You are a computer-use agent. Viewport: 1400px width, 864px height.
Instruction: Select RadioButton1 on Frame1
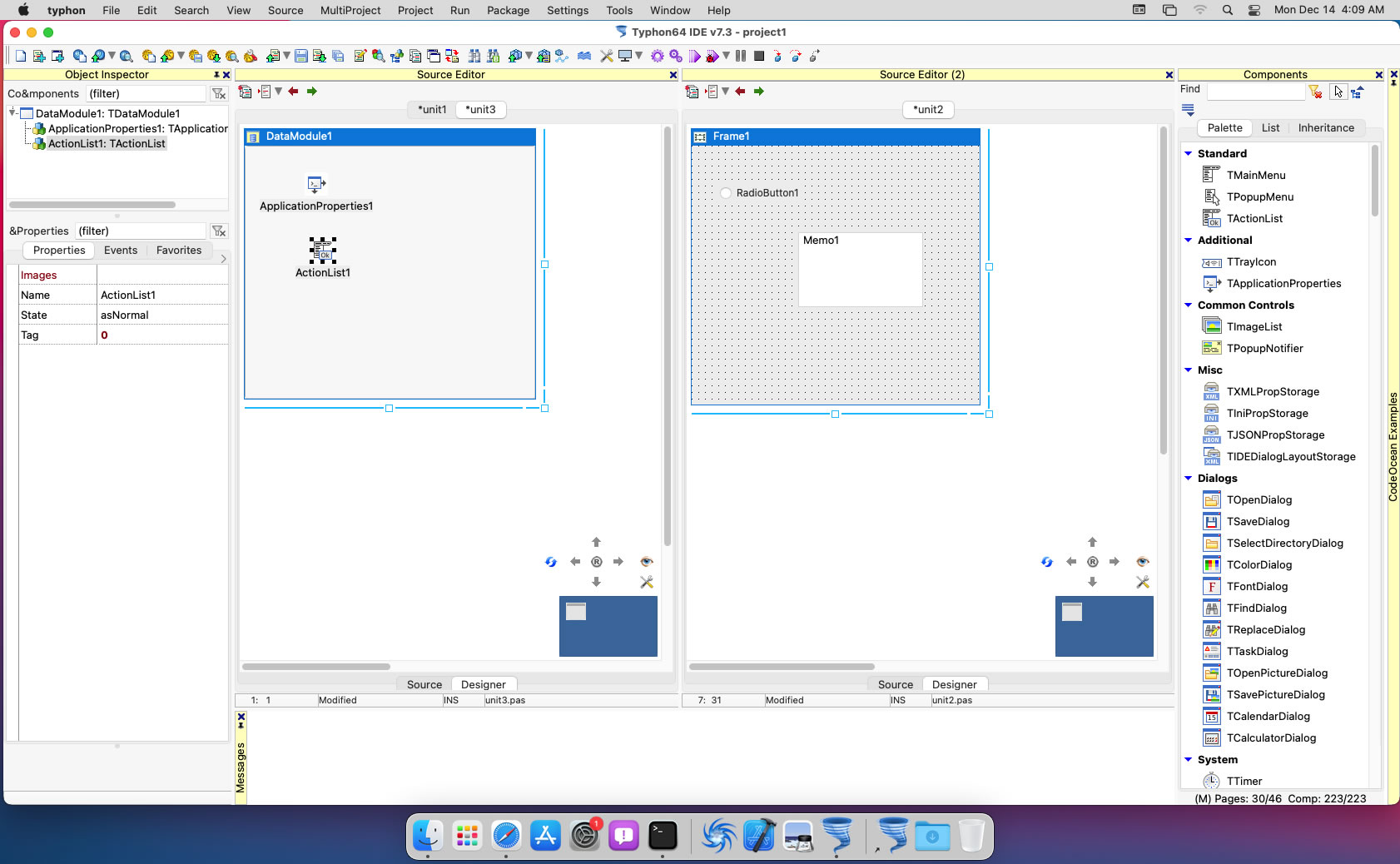coord(759,193)
